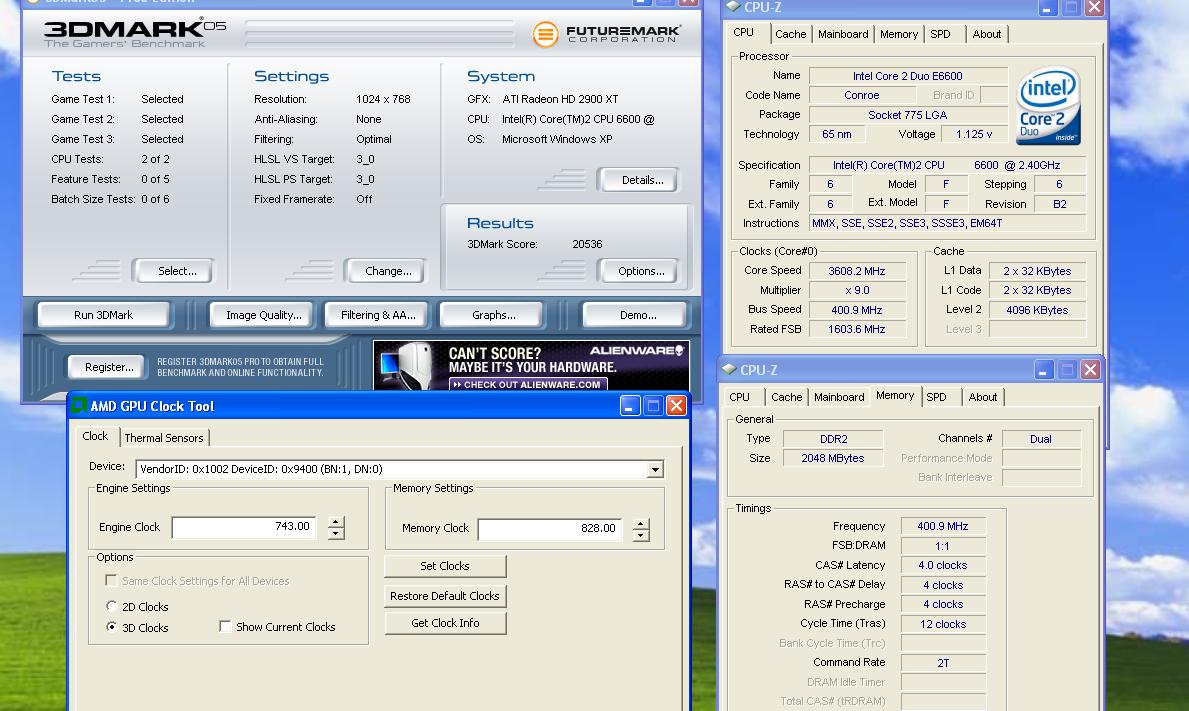Click the Package value Socket 775 LGA
The image size is (1189, 711).
908,115
